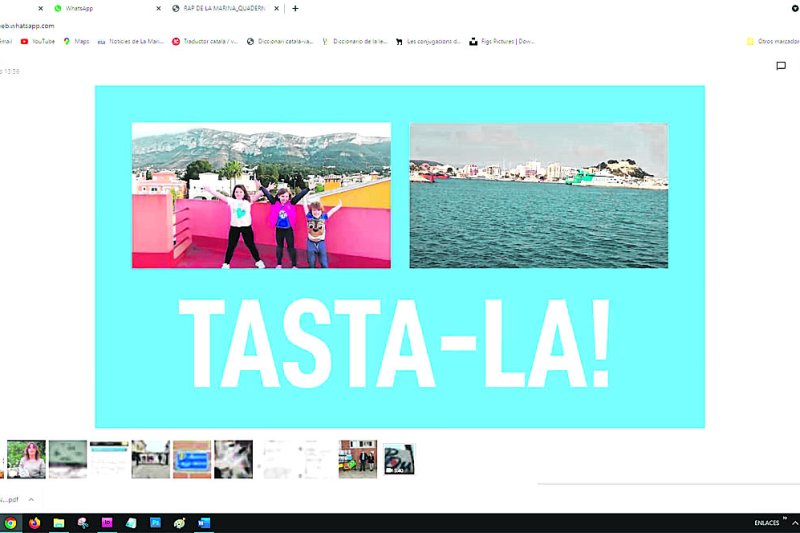Open the Maps bookmark
Viewport: 800px width, 533px height.
tap(76, 41)
